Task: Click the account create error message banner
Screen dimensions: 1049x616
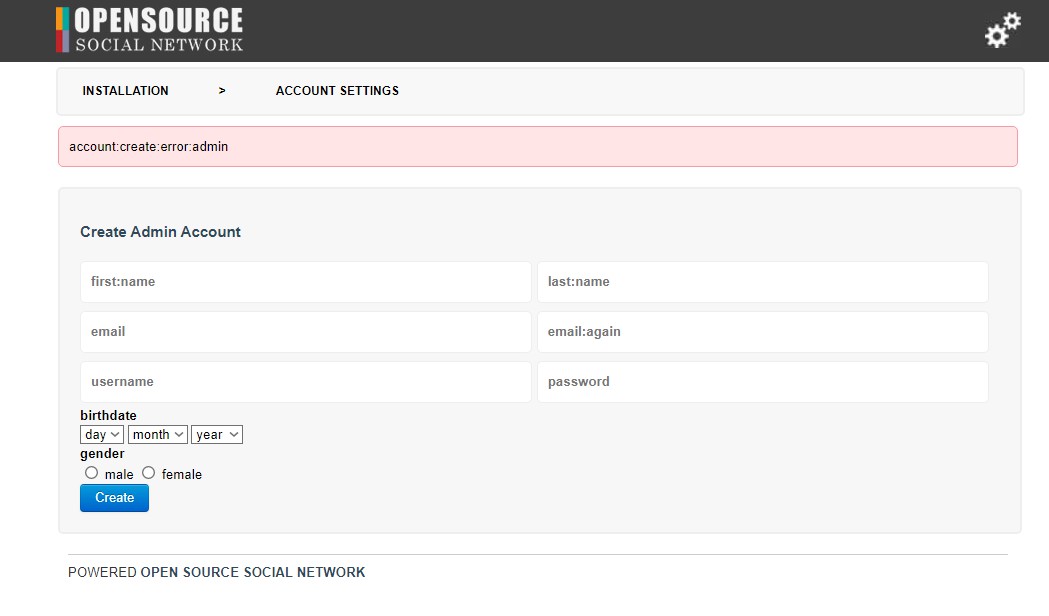Action: click(x=537, y=147)
